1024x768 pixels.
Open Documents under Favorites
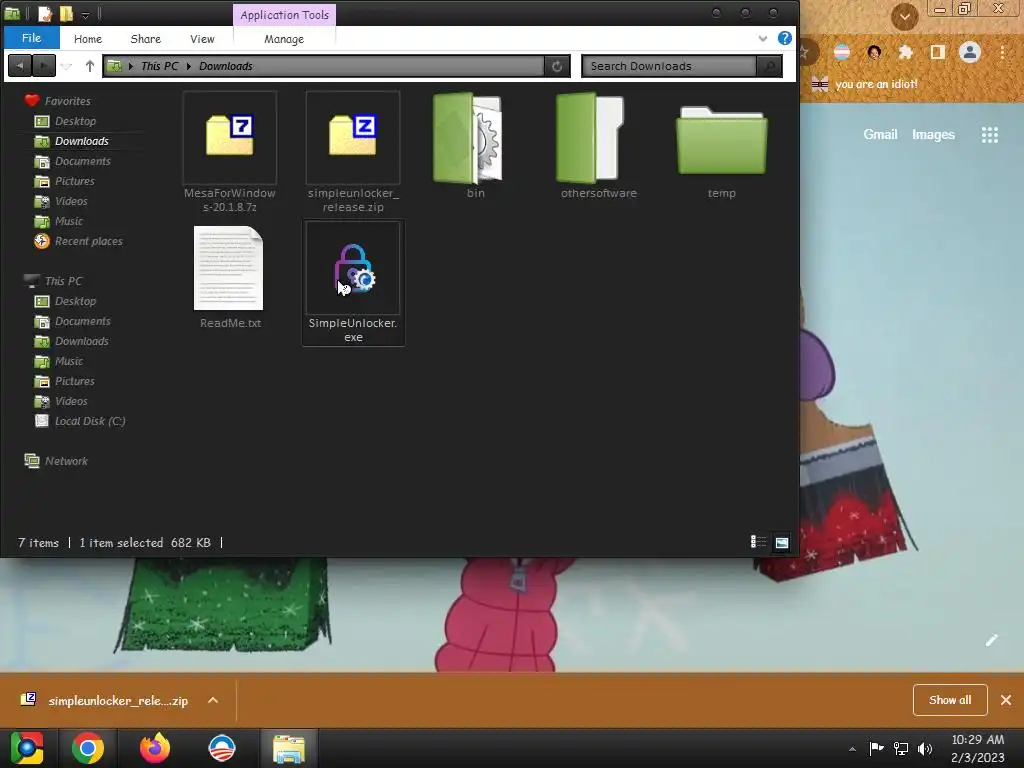click(82, 161)
